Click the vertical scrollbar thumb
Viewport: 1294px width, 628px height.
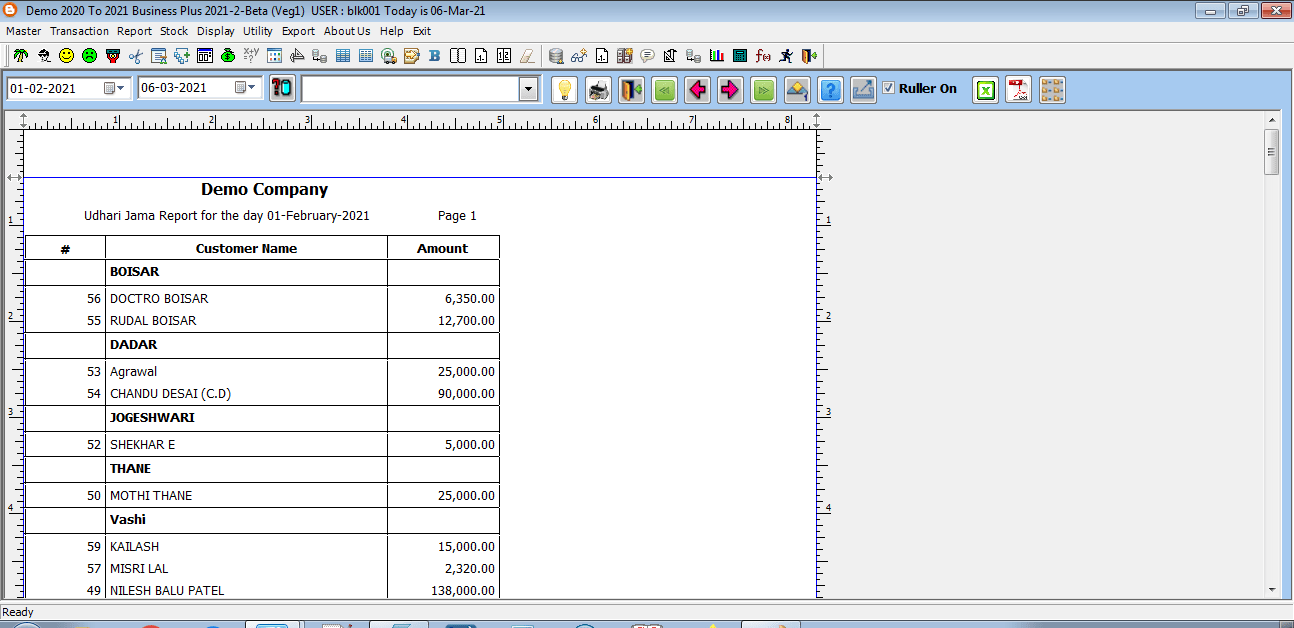point(1272,152)
